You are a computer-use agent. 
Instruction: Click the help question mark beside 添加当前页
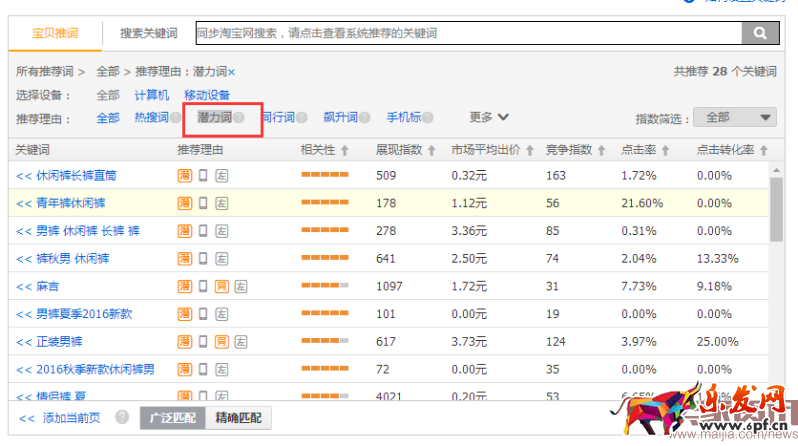[122, 417]
